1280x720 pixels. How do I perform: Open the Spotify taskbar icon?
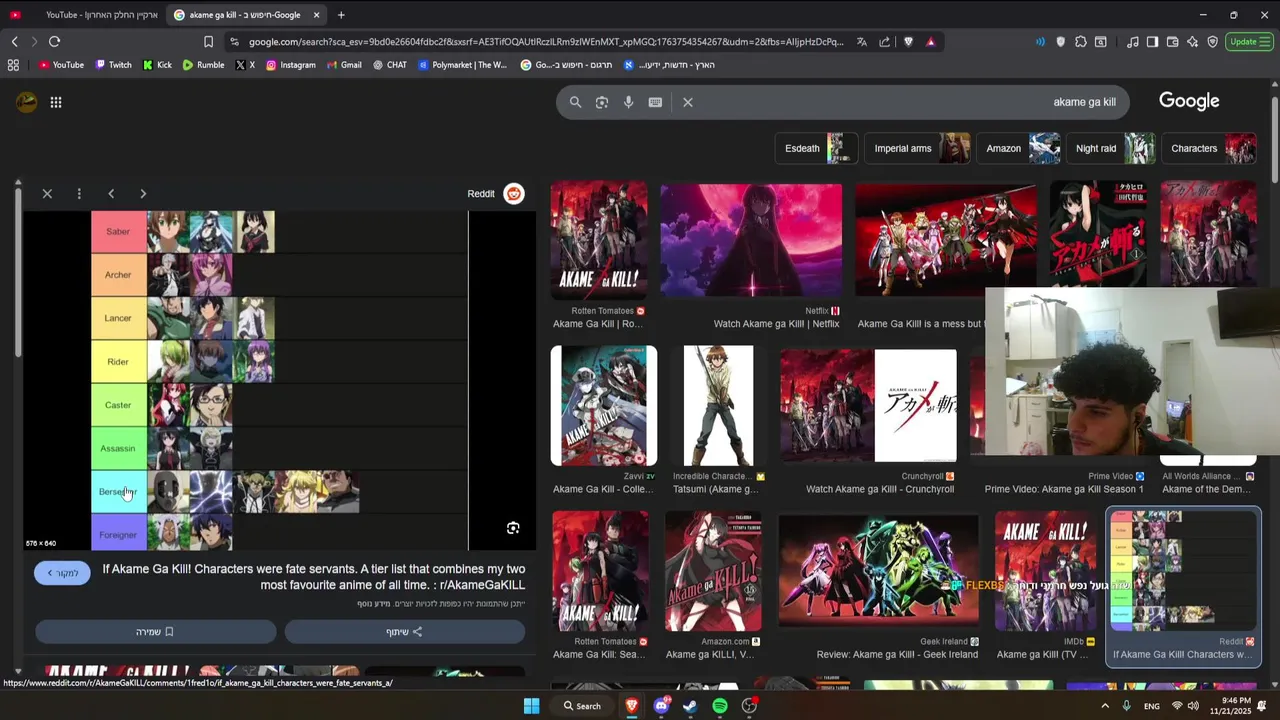pos(720,706)
